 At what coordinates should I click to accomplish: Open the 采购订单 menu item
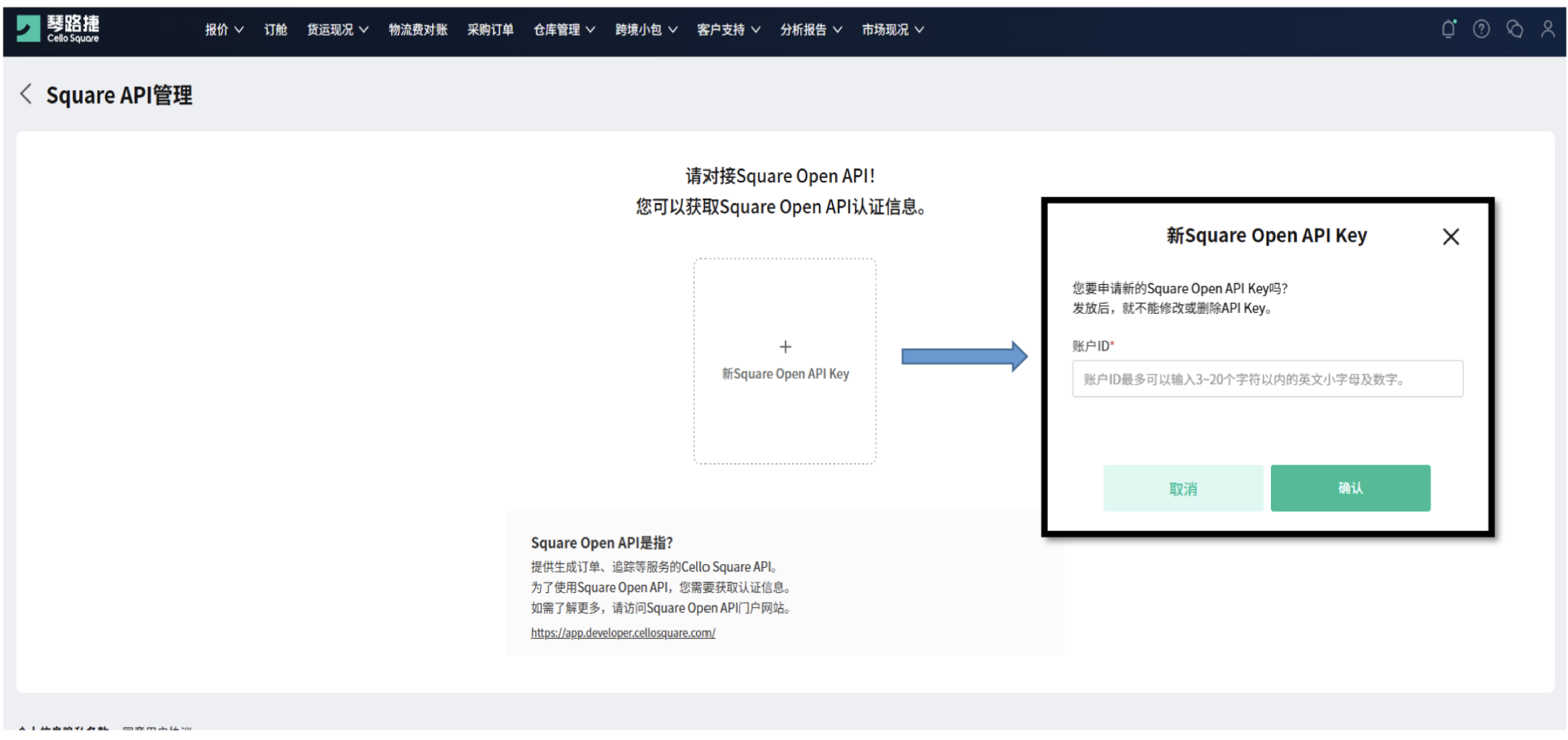[491, 30]
